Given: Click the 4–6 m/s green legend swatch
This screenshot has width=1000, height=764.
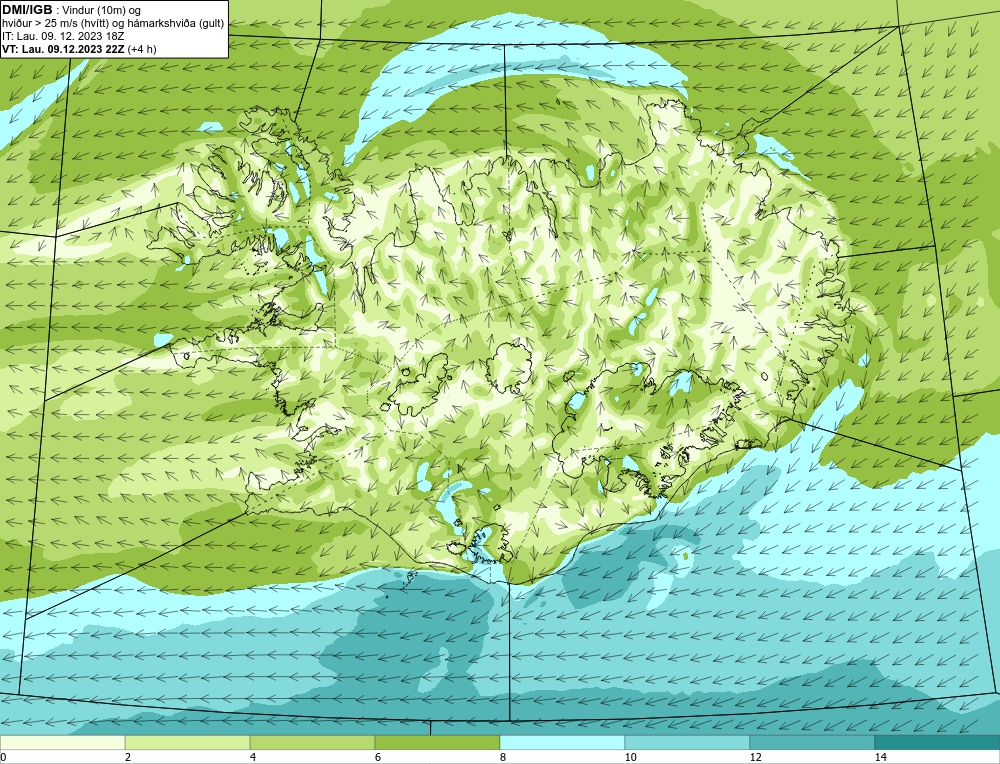Looking at the screenshot, I should 312,742.
